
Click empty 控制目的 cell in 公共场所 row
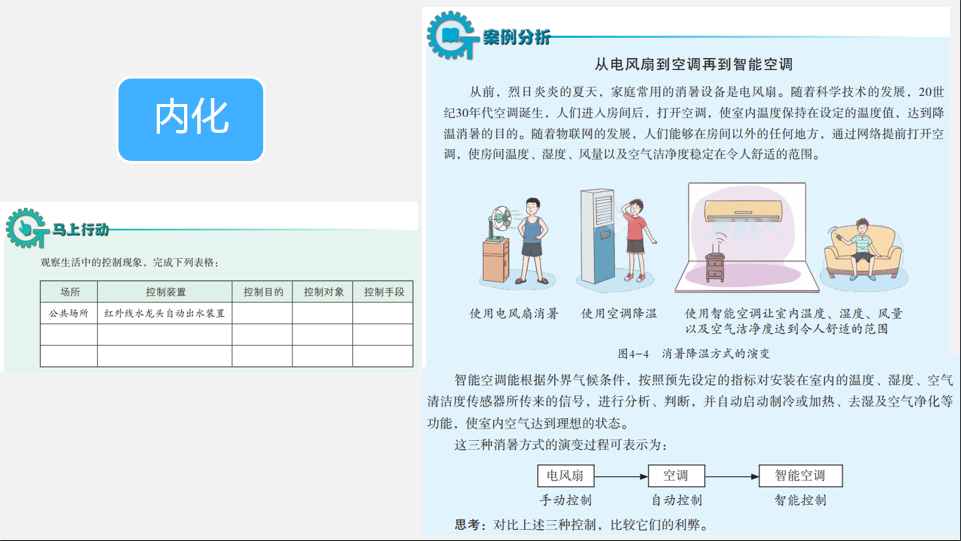[x=262, y=313]
